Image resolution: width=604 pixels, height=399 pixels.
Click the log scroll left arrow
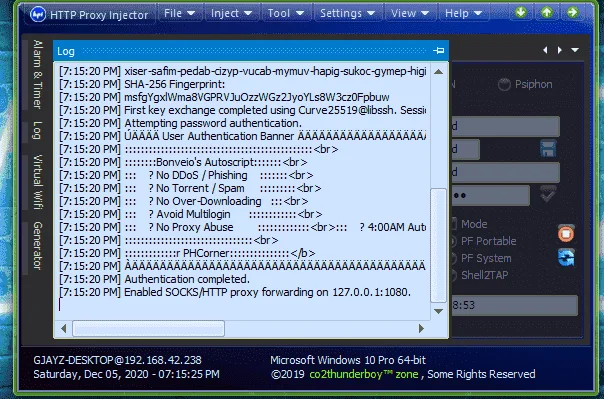(64, 329)
